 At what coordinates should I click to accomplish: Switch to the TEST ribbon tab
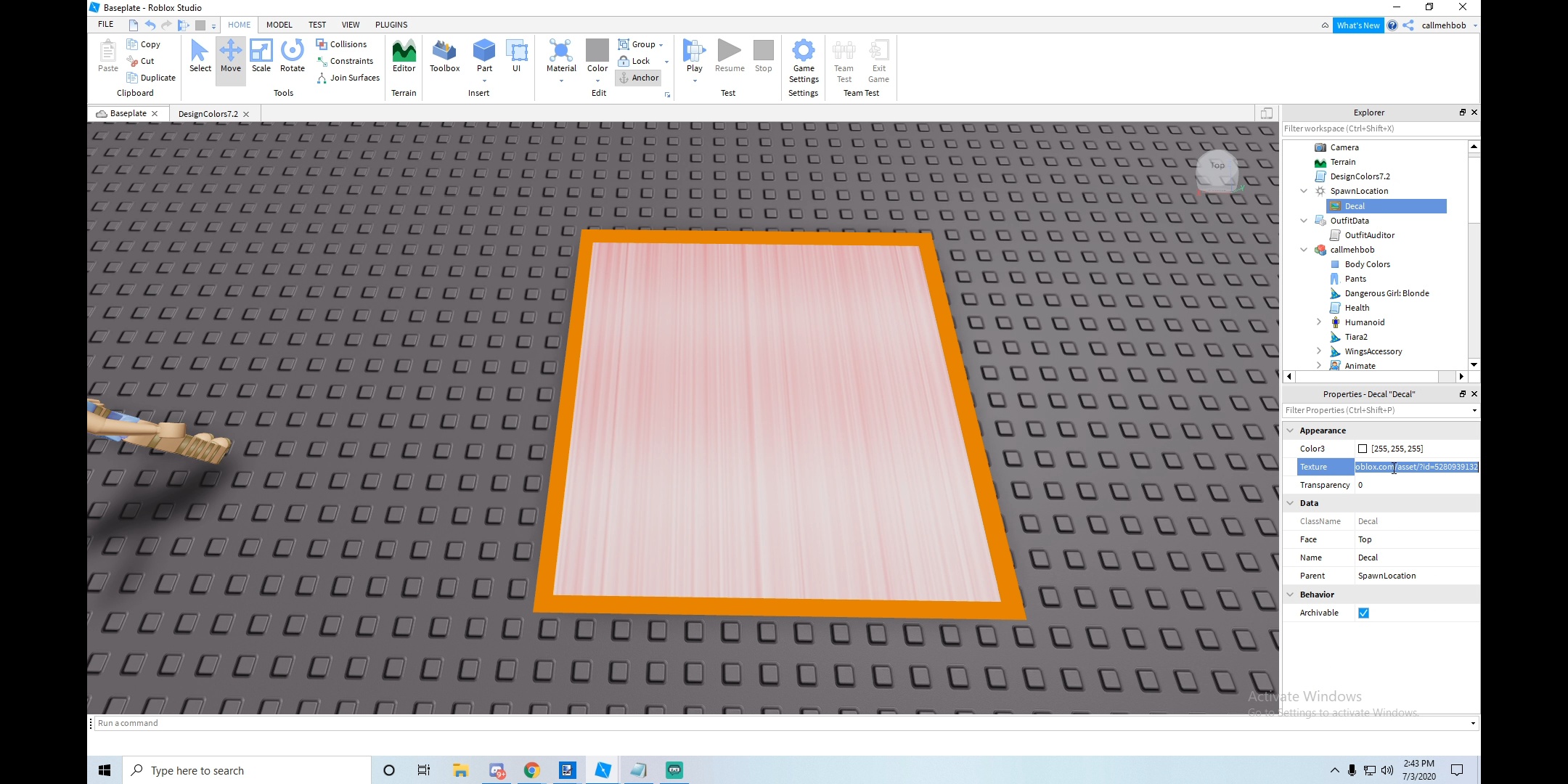coord(317,24)
